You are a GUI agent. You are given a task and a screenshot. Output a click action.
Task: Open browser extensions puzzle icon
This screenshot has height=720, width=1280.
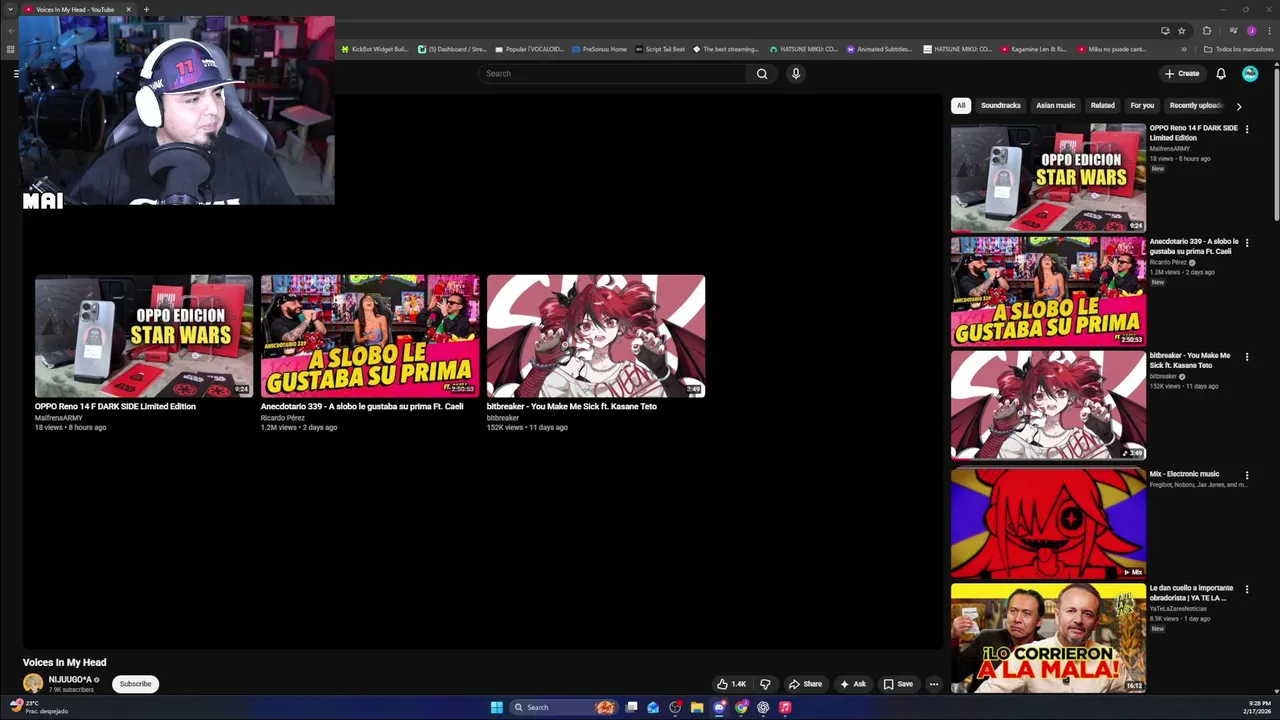(x=1206, y=30)
